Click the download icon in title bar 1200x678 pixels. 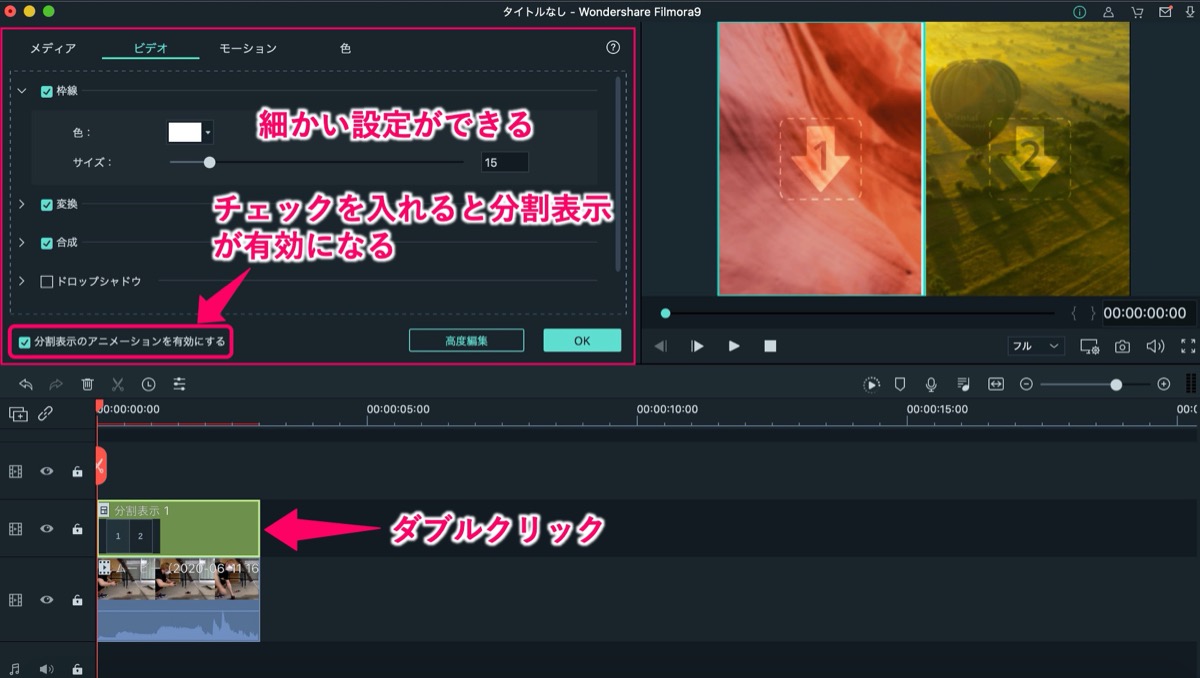[x=1190, y=12]
